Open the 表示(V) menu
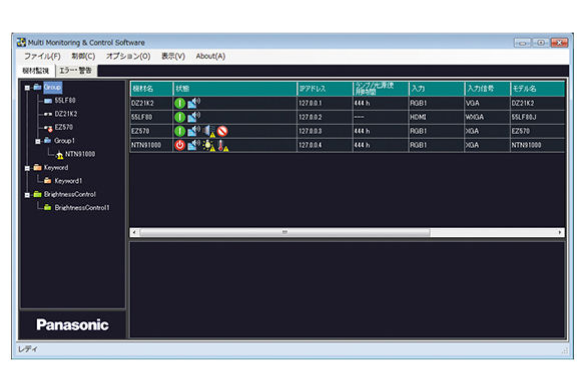This screenshot has height=390, width=584. tap(173, 56)
